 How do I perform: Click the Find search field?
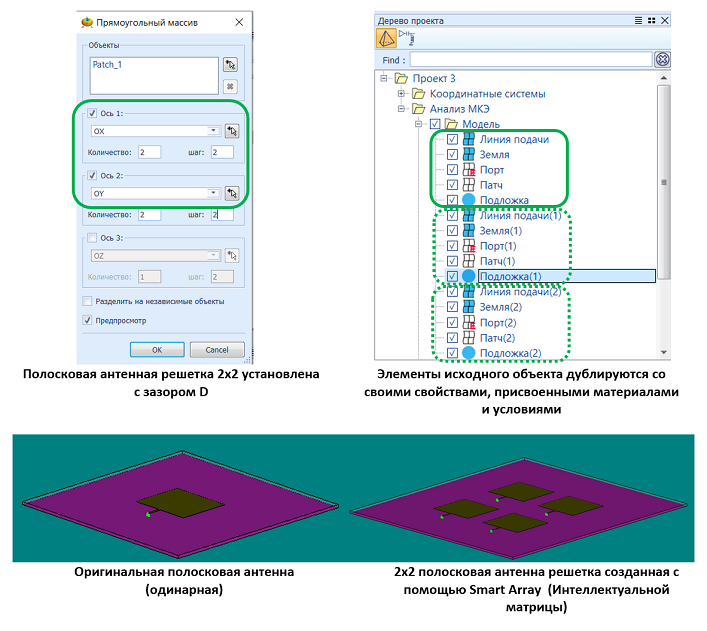tap(530, 60)
